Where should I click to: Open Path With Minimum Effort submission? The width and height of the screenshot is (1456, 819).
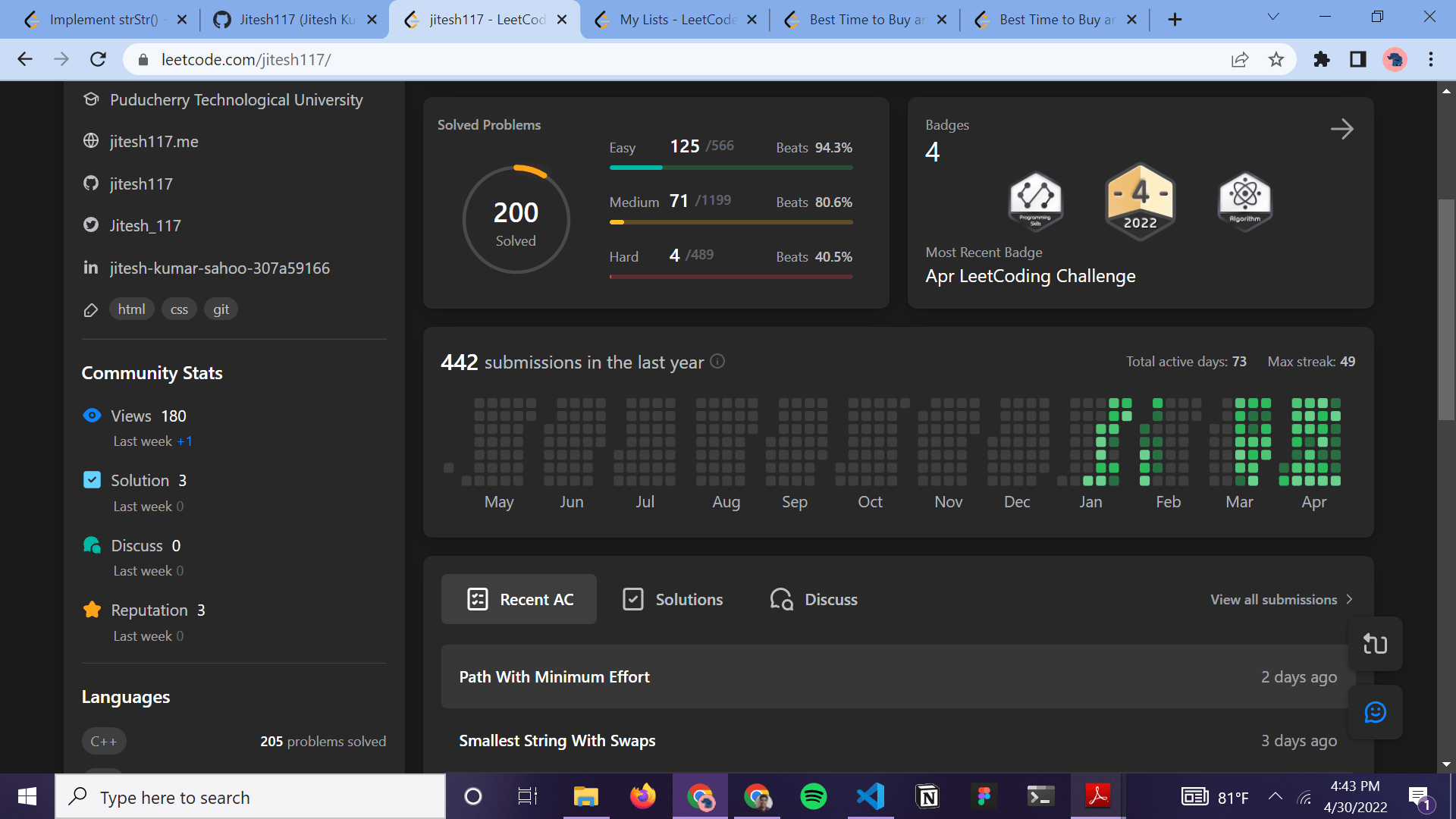554,676
